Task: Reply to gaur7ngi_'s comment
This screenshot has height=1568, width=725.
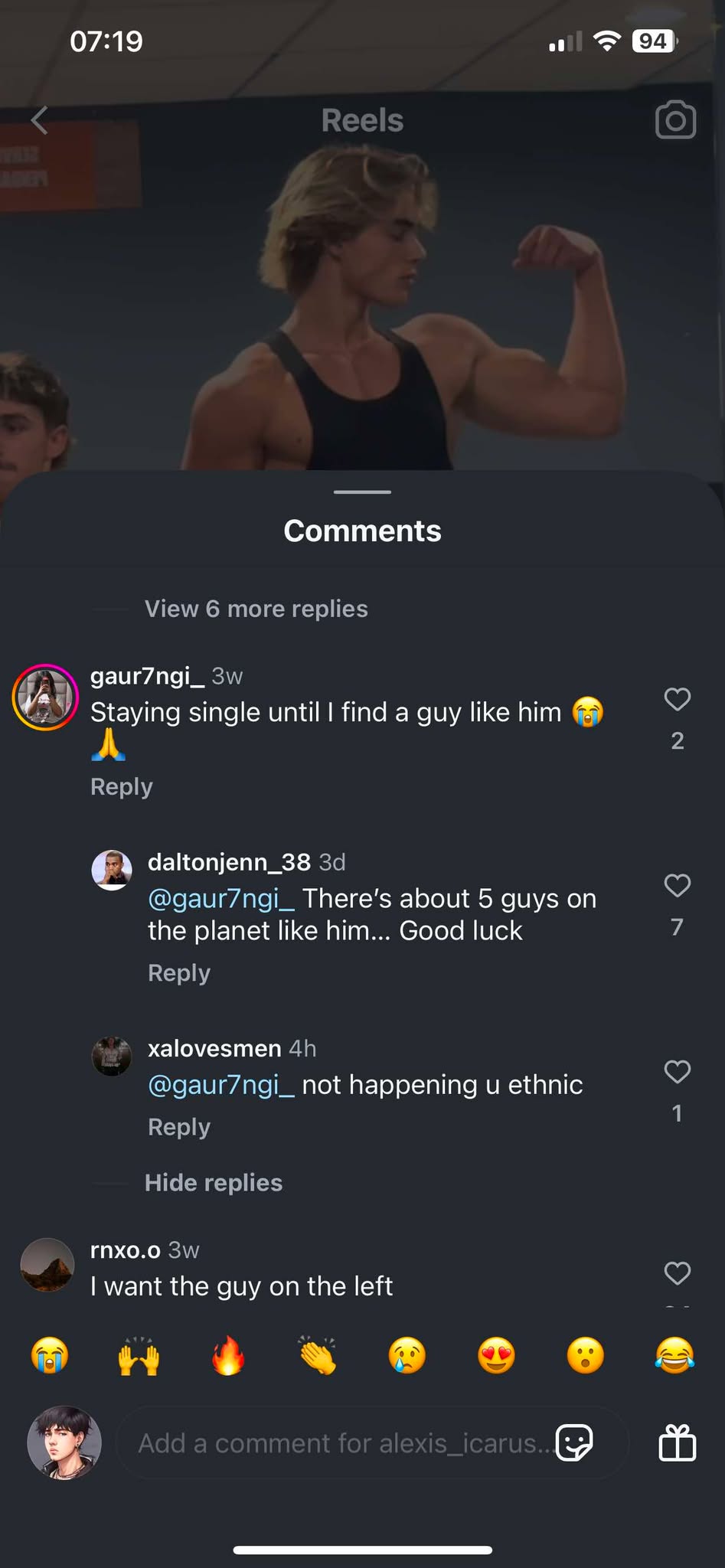Action: pos(122,786)
